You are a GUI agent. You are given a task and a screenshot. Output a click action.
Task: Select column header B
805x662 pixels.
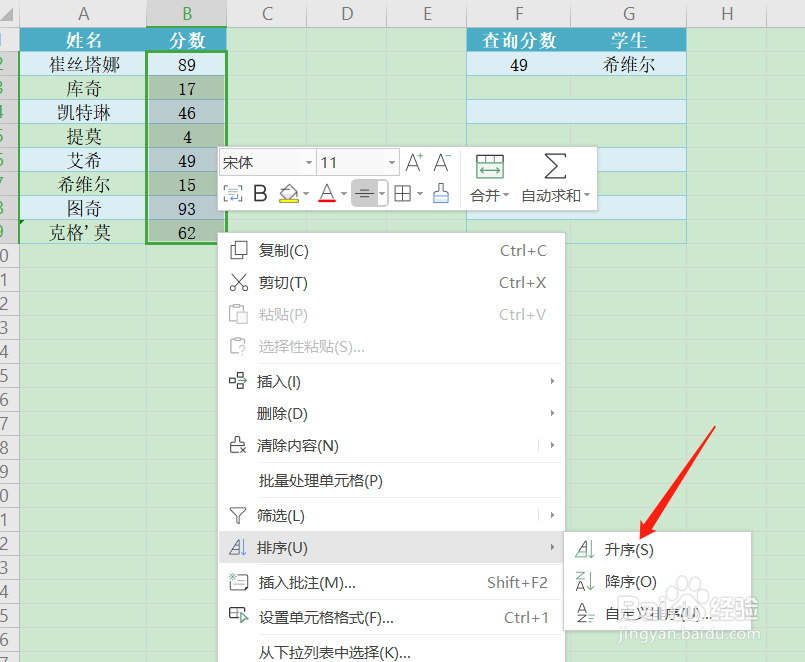(x=187, y=14)
